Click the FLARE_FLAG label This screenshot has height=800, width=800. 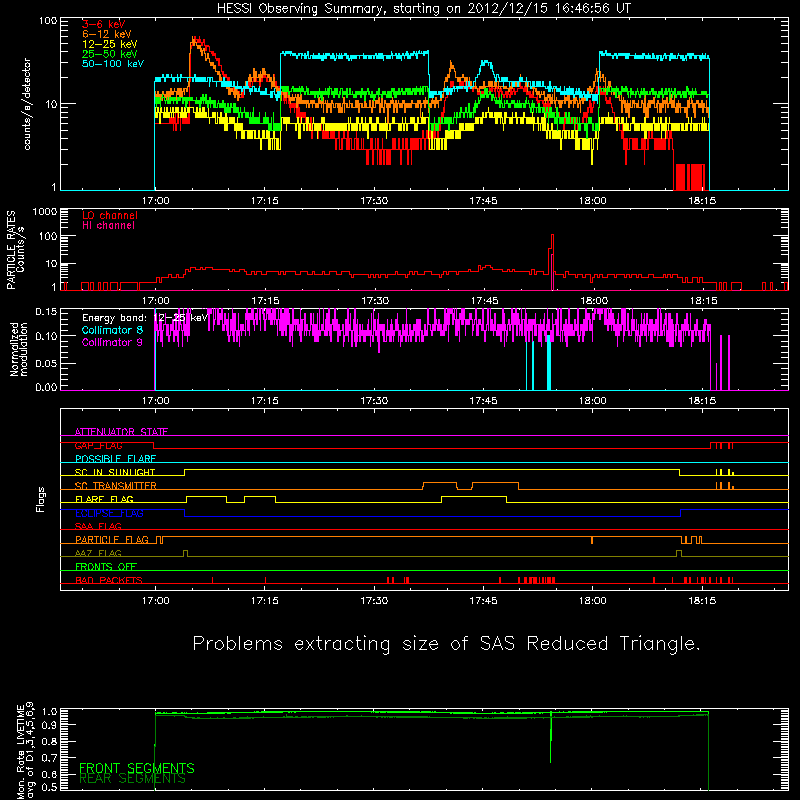(x=104, y=499)
